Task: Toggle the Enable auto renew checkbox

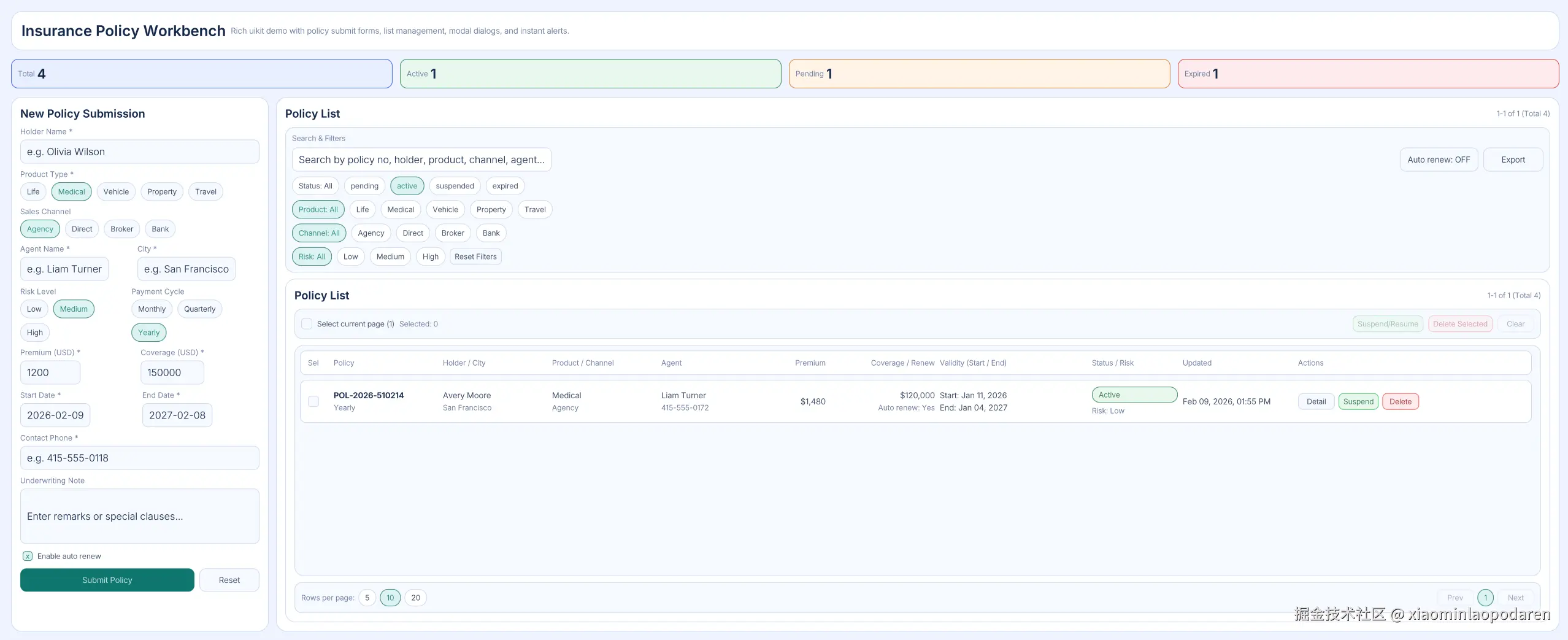Action: click(x=28, y=557)
